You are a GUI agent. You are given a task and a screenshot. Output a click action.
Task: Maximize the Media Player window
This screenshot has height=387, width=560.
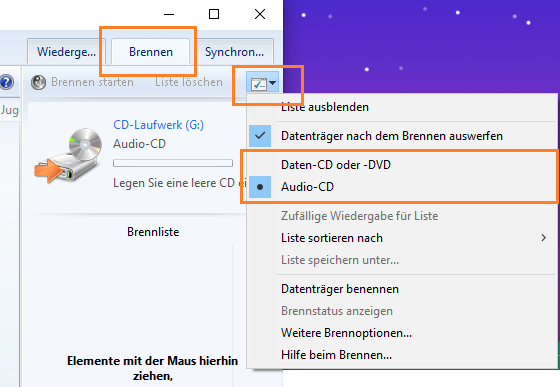pos(214,14)
